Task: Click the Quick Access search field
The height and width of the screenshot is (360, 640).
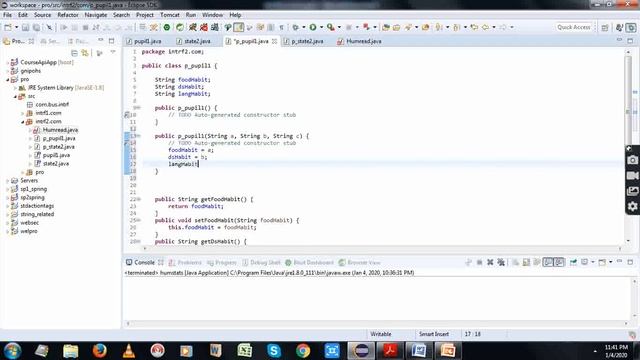Action: (x=573, y=27)
